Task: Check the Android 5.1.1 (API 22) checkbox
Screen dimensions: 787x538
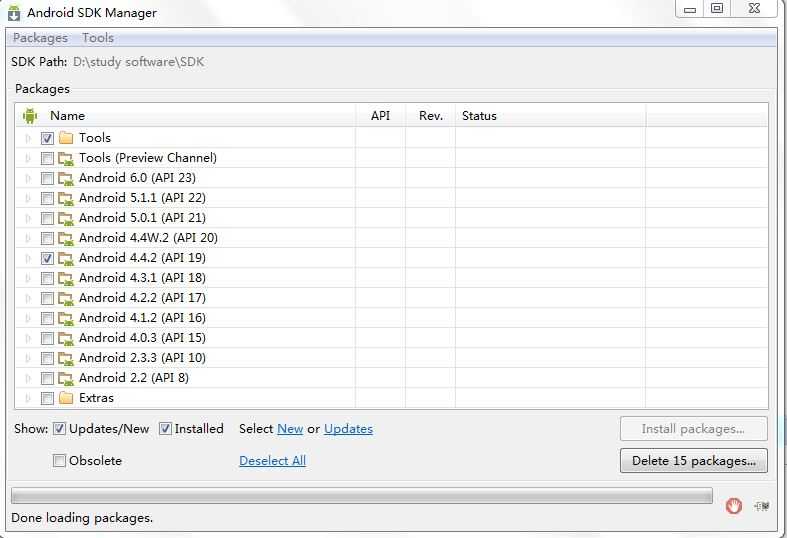Action: (x=47, y=199)
